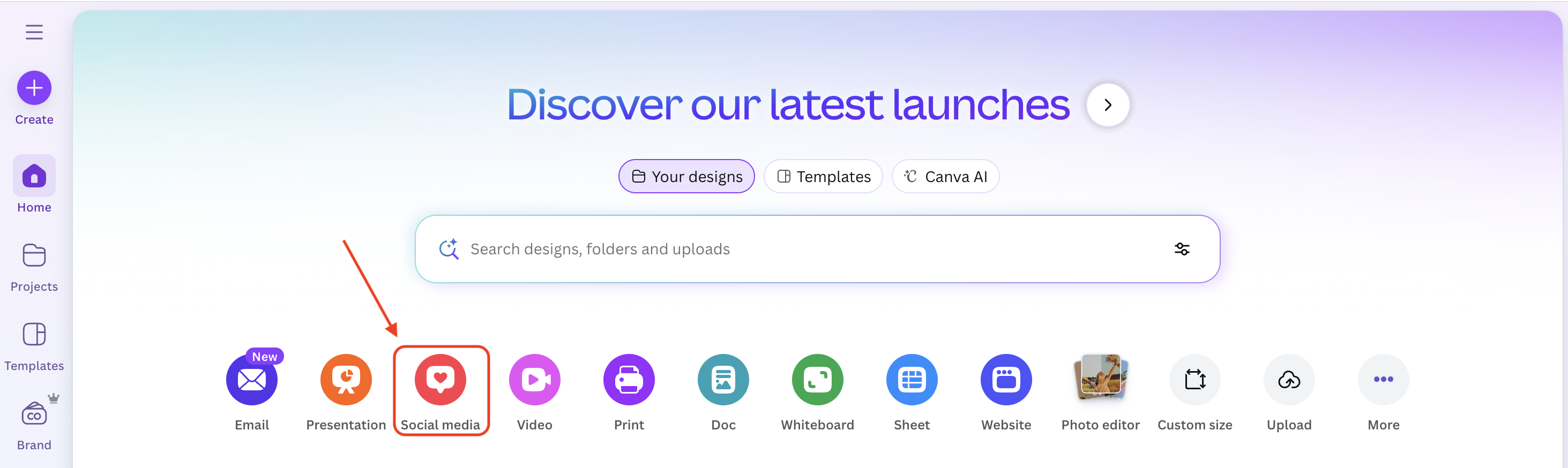
Task: Click the purple Create plus button
Action: tap(34, 88)
